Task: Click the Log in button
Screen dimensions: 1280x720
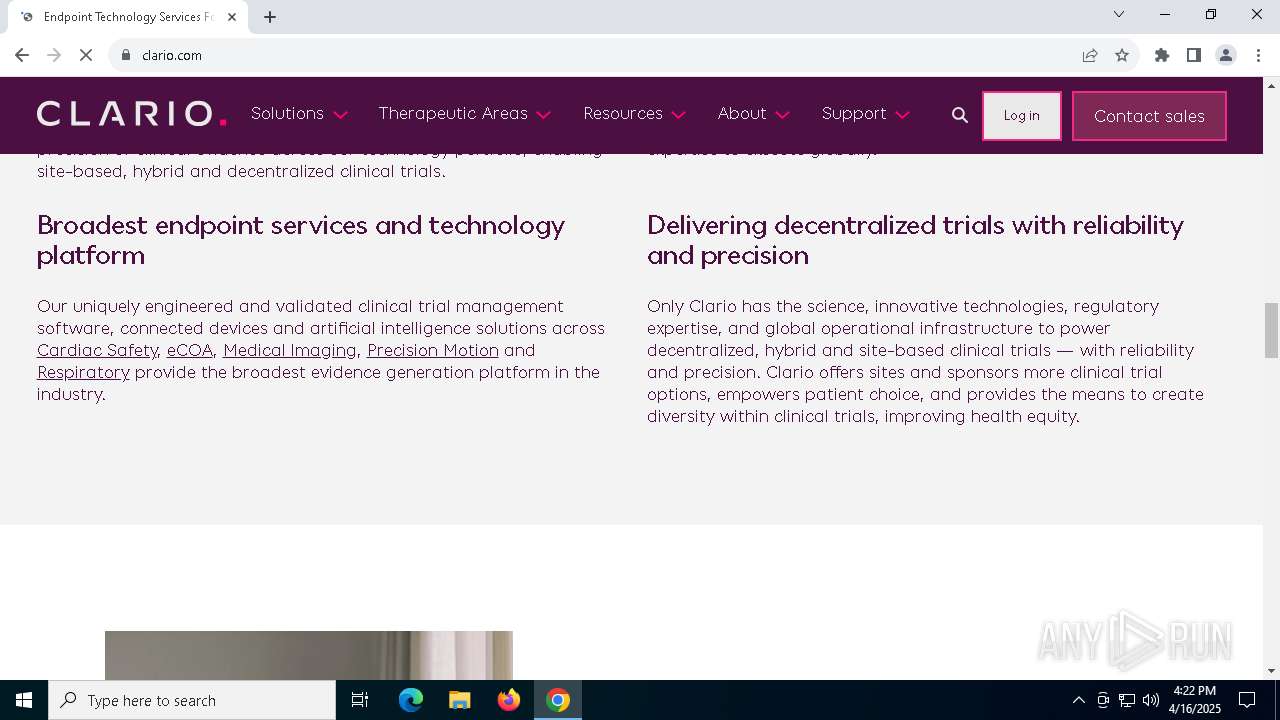Action: [x=1022, y=116]
